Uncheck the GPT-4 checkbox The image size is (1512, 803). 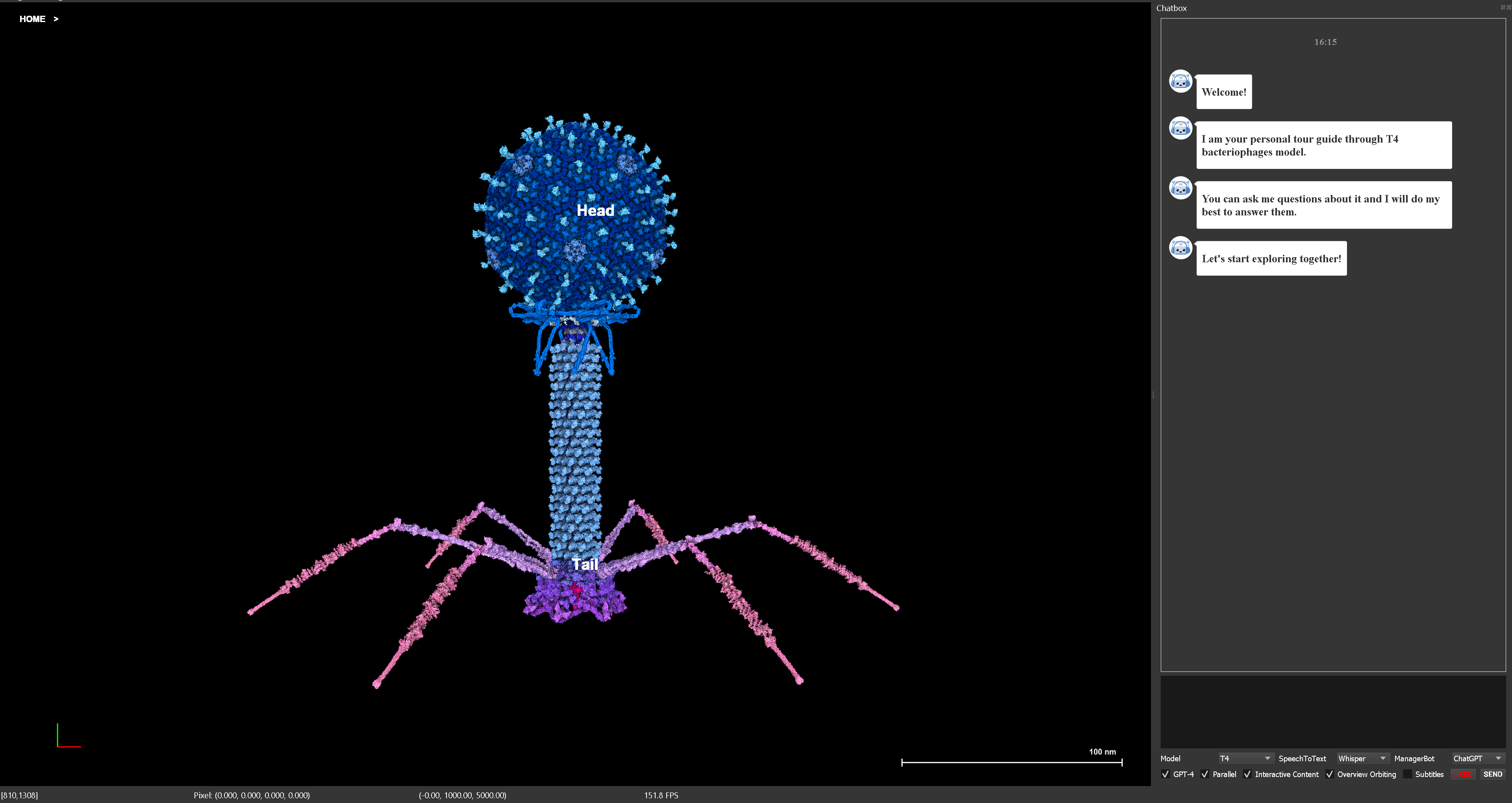point(1165,774)
